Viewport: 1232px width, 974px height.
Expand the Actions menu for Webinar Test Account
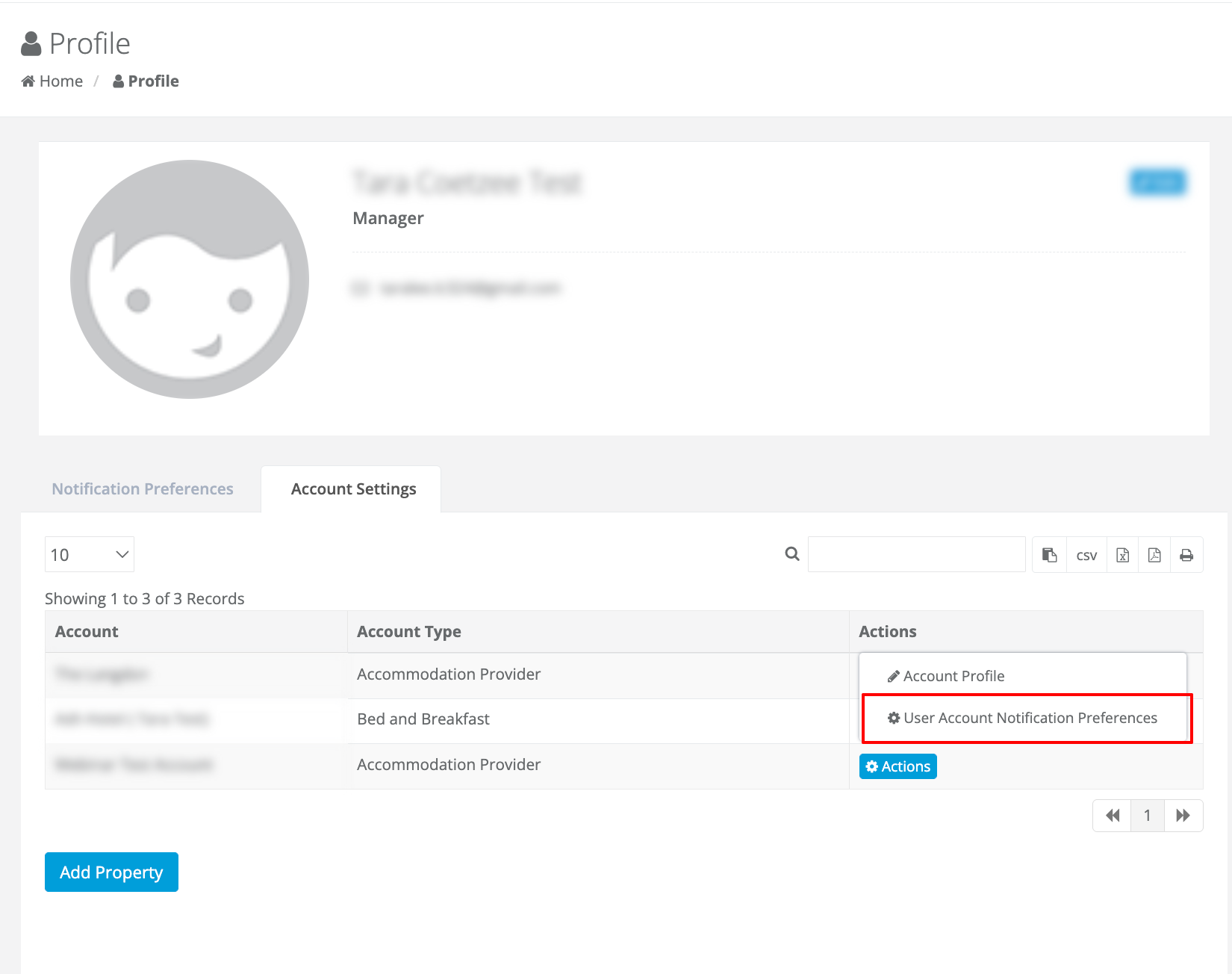(897, 766)
